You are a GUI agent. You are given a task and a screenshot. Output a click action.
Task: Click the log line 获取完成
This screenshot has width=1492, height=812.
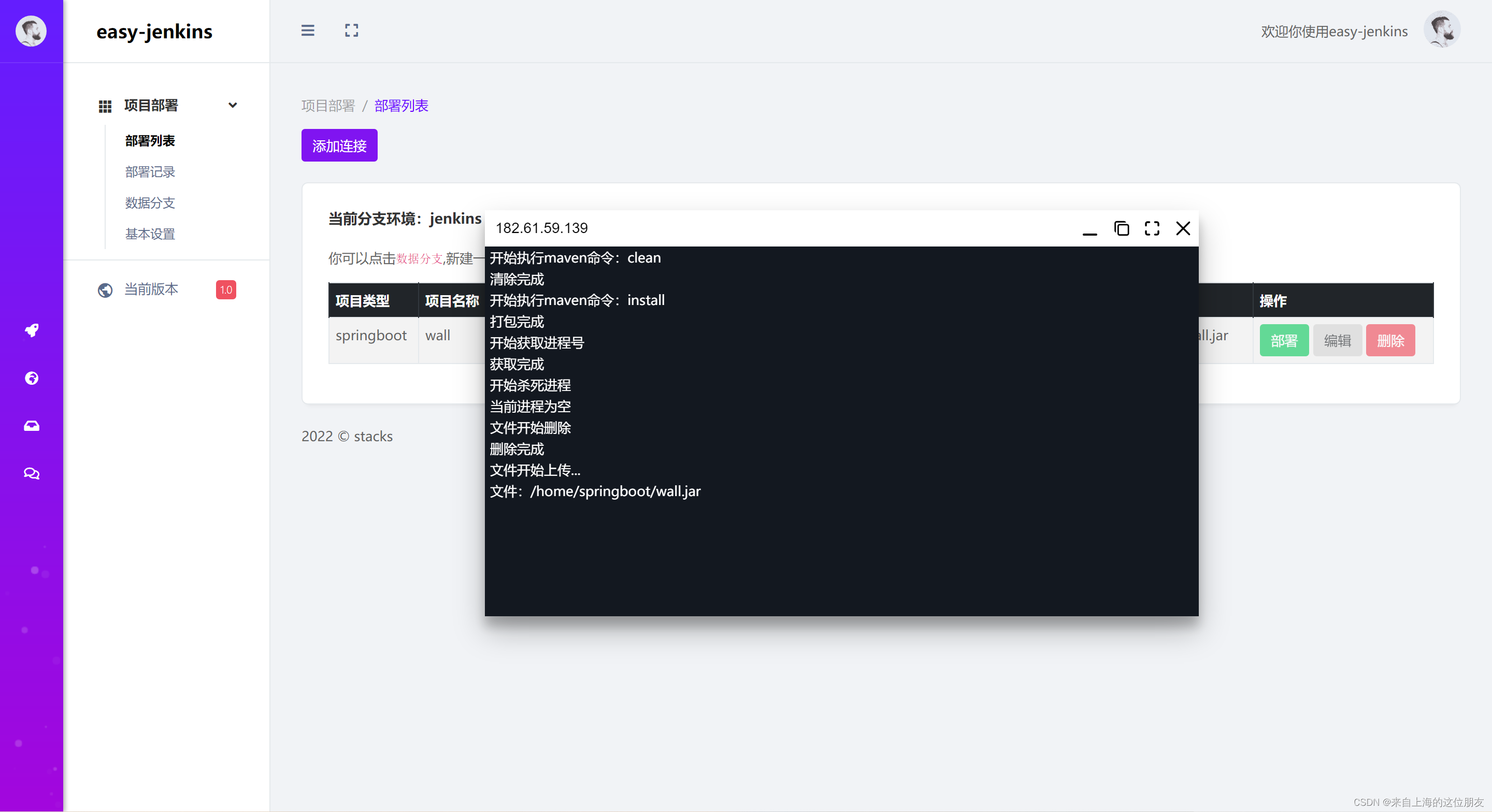click(x=517, y=364)
